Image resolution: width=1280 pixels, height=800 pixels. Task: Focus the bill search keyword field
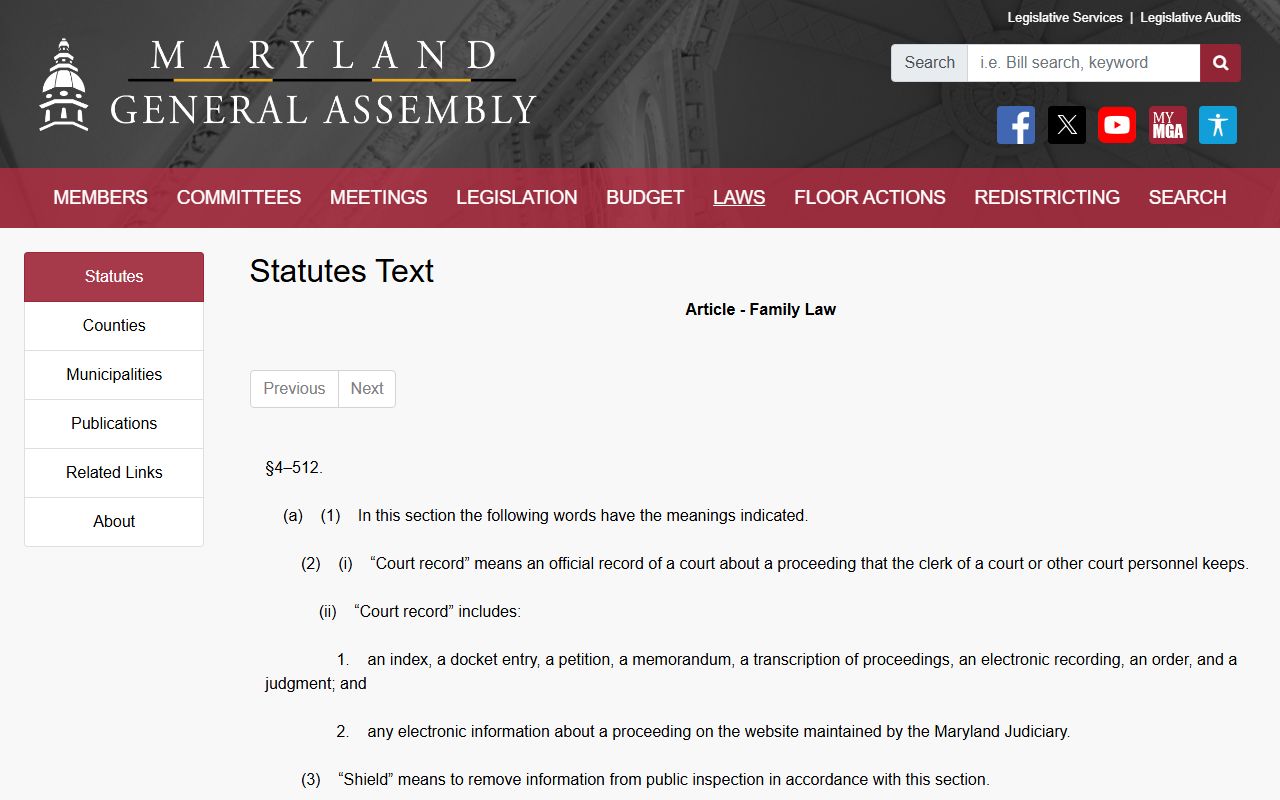pyautogui.click(x=1083, y=63)
